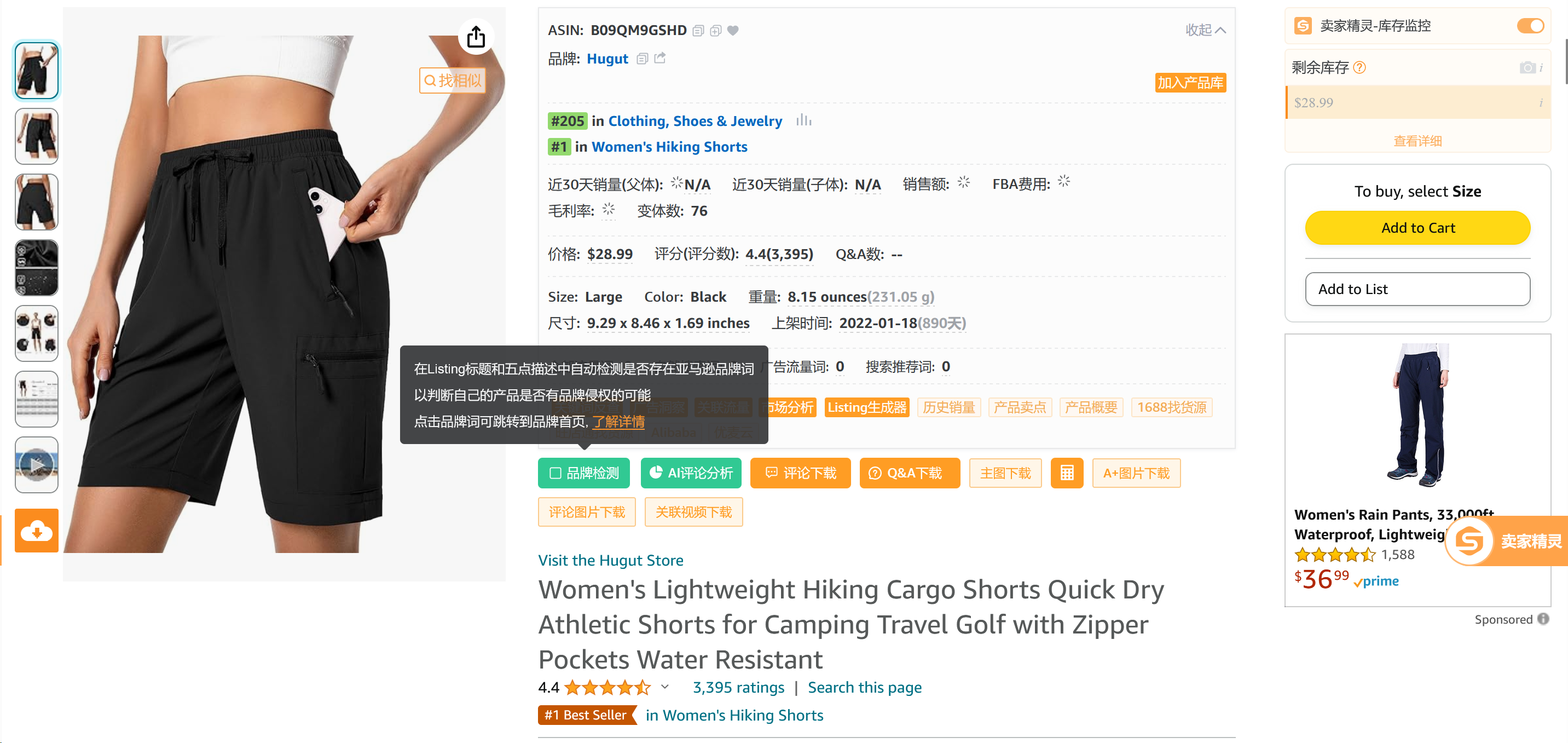Click the inventory help question mark icon
Image resolution: width=1568 pixels, height=743 pixels.
[1359, 67]
